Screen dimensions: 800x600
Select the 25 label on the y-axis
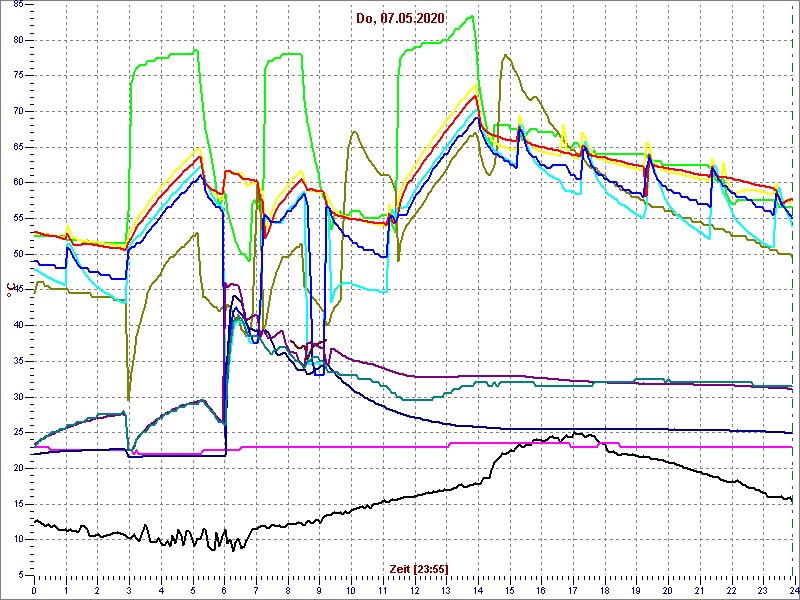click(18, 433)
